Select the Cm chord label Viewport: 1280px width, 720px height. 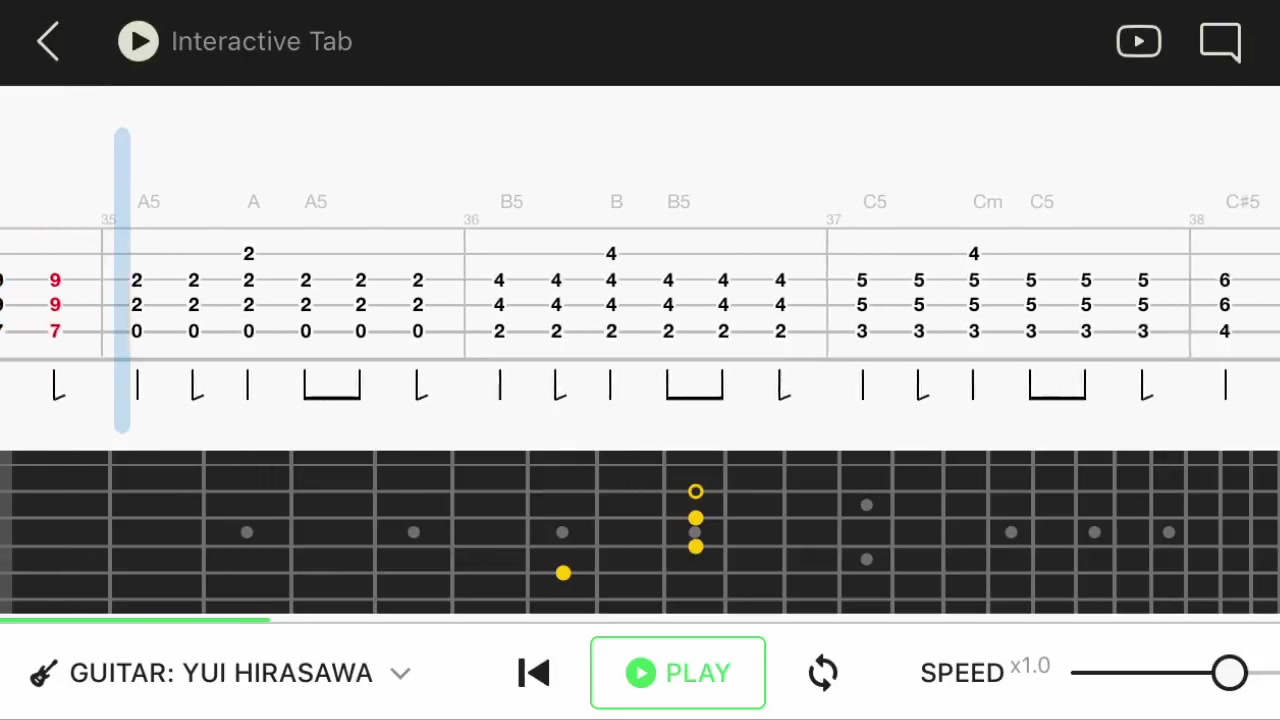[987, 202]
